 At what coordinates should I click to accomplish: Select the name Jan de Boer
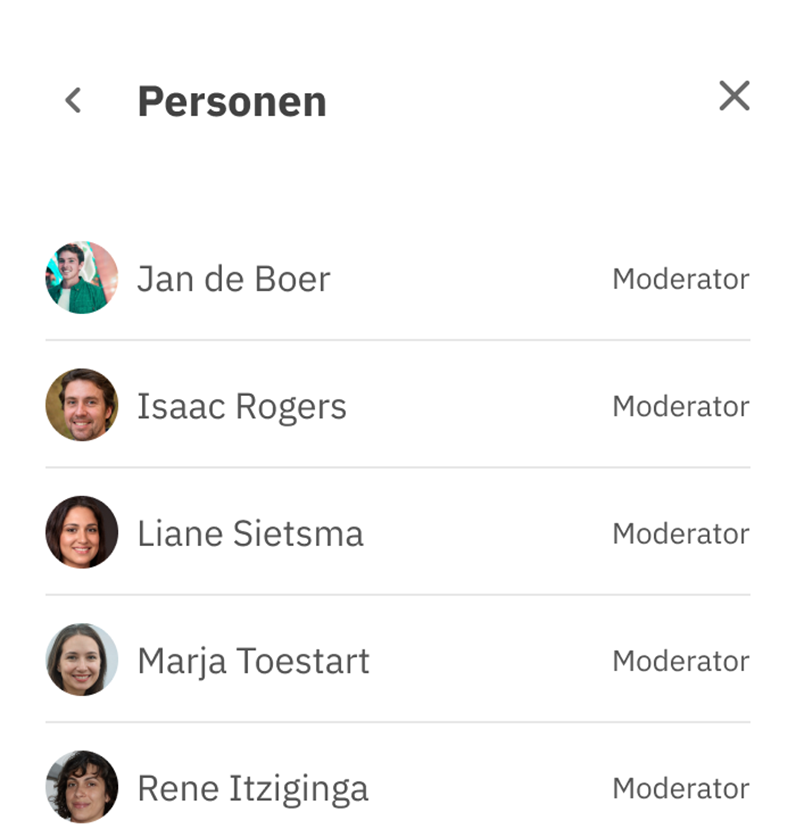234,279
